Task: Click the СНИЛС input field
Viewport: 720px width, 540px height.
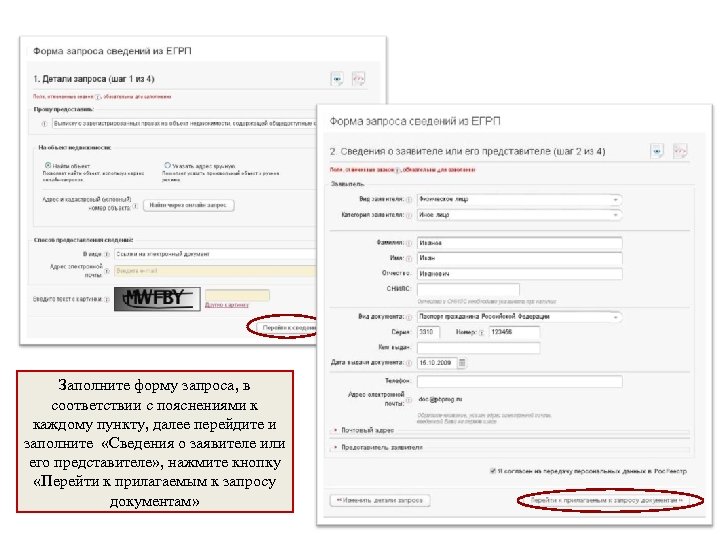Action: tap(468, 289)
